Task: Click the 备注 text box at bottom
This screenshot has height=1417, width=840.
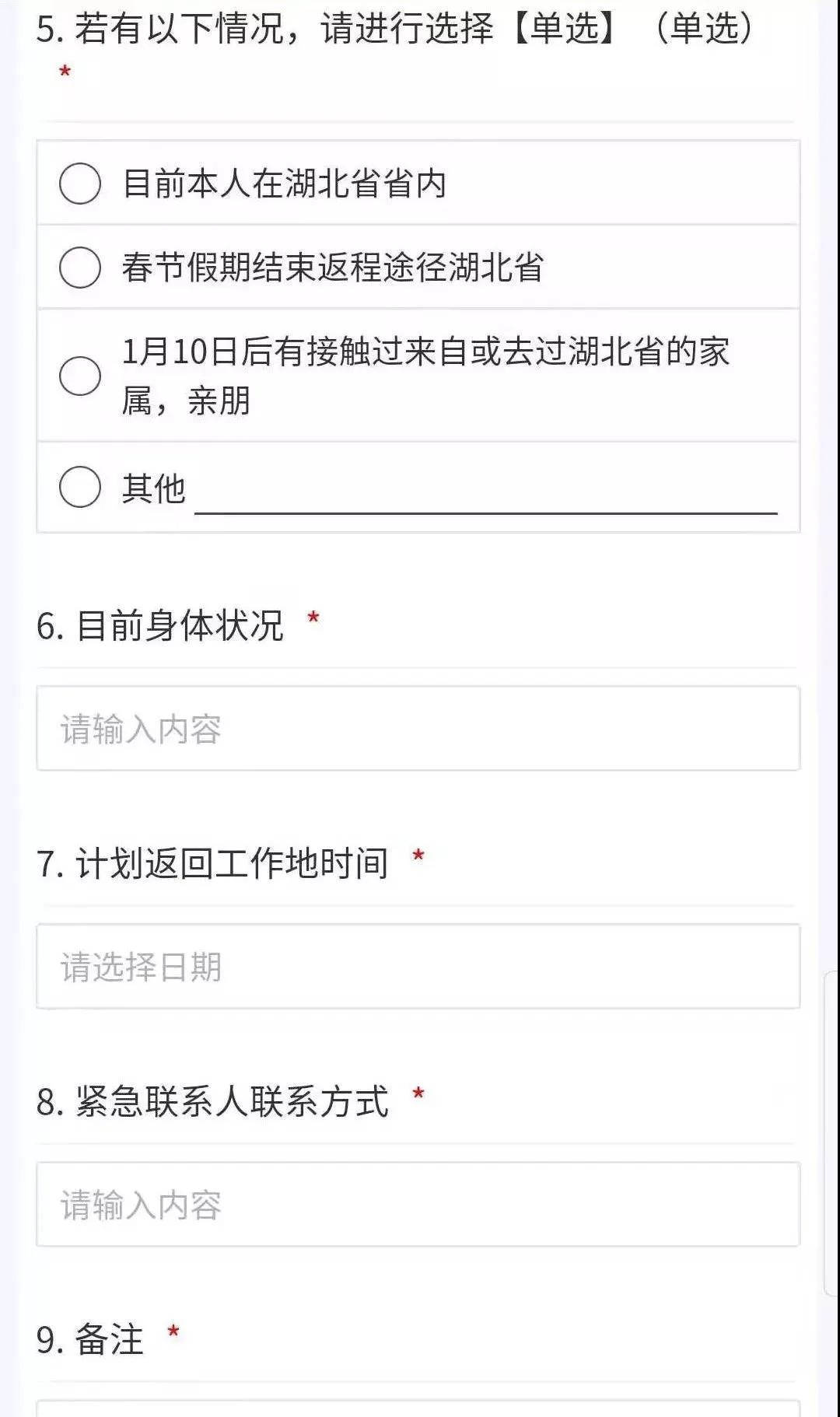Action: (x=418, y=1408)
